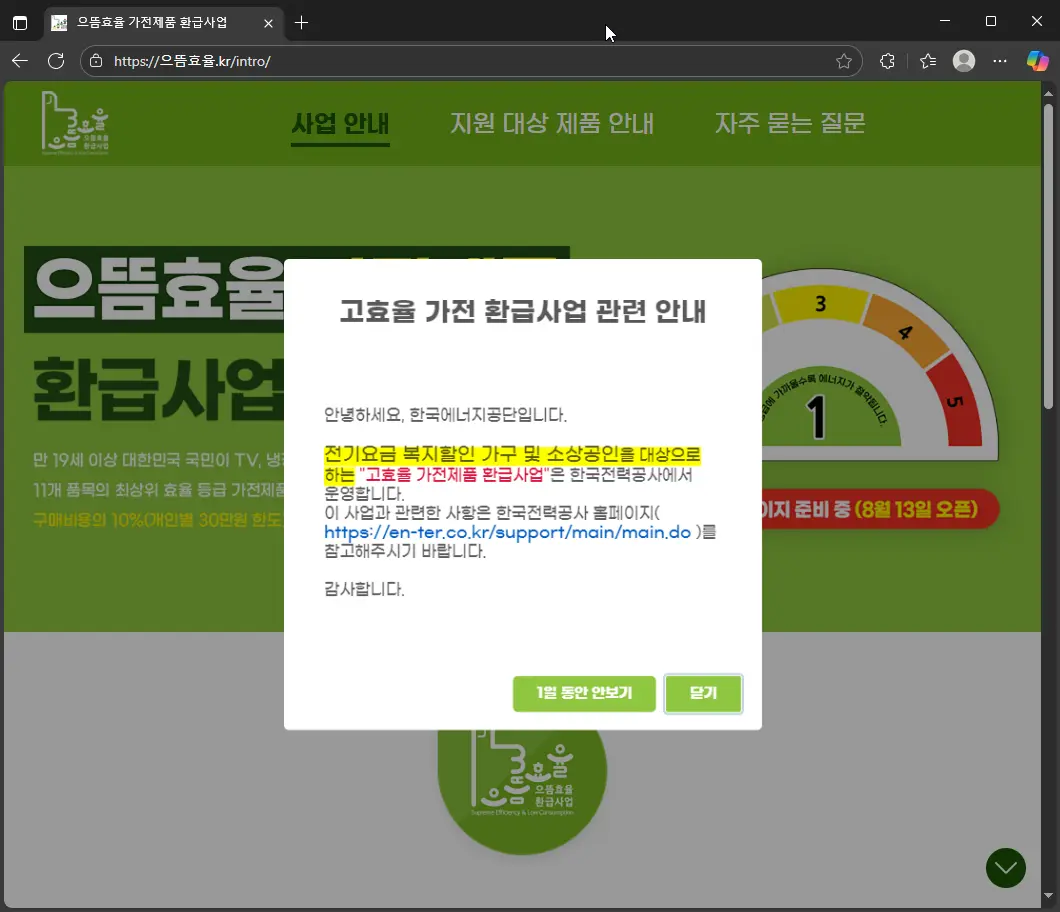Open the tab actions menu top-left
This screenshot has height=912, width=1060.
[20, 21]
